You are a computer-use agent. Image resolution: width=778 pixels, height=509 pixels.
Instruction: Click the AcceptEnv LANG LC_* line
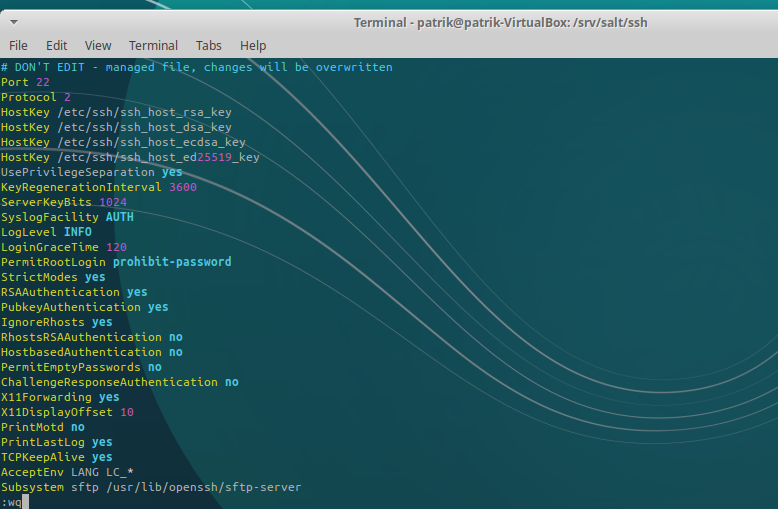click(x=67, y=472)
